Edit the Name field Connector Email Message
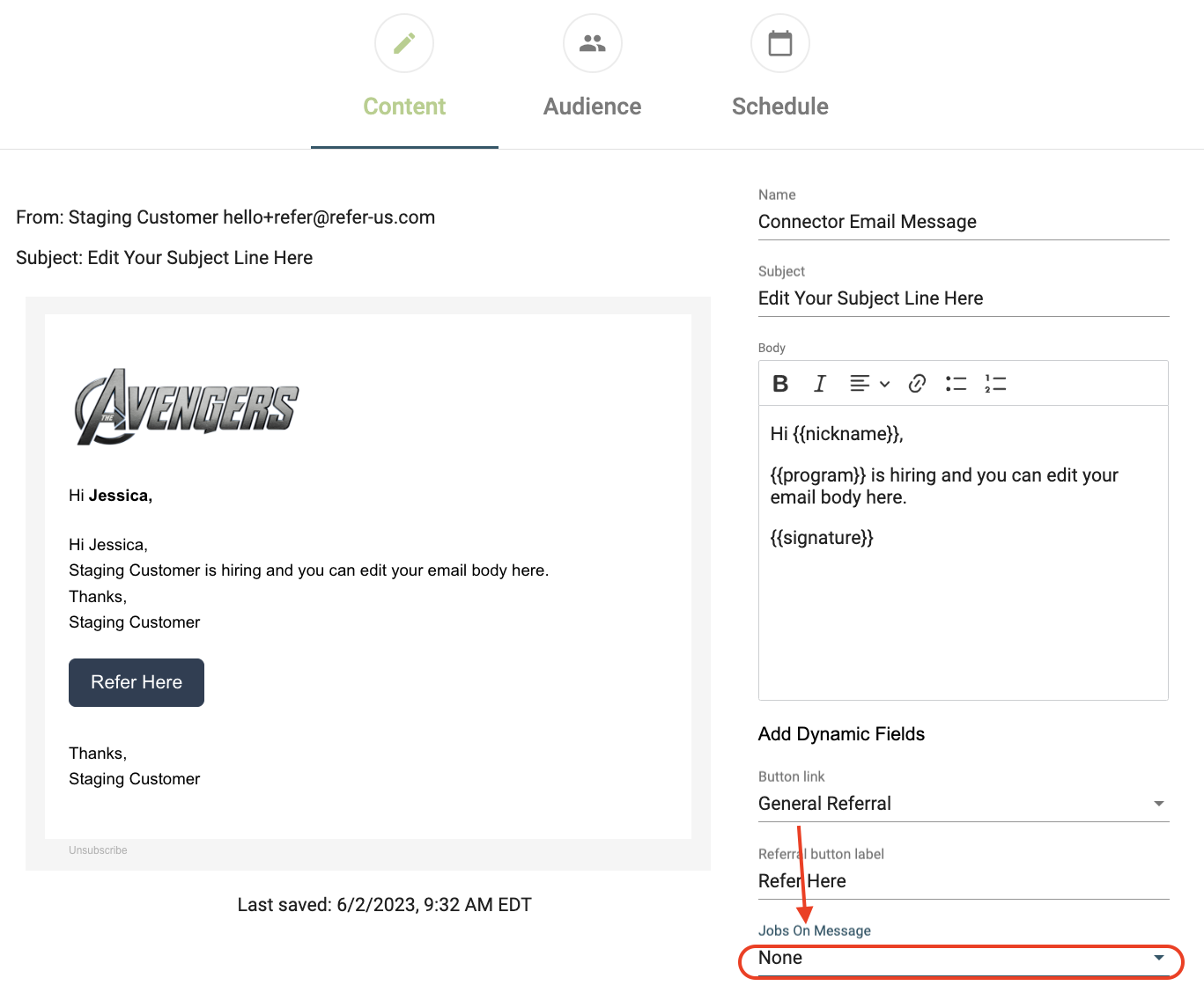Screen dimensions: 1204x993 click(964, 222)
